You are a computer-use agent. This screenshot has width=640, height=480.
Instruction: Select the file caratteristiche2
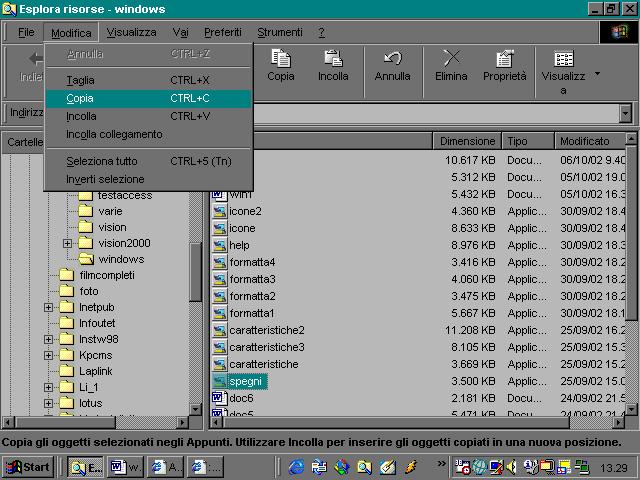pyautogui.click(x=267, y=330)
